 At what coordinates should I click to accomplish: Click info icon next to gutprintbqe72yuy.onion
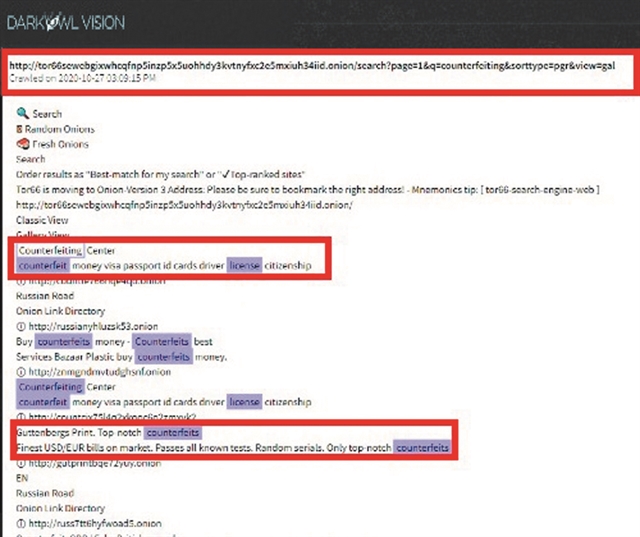[x=22, y=465]
